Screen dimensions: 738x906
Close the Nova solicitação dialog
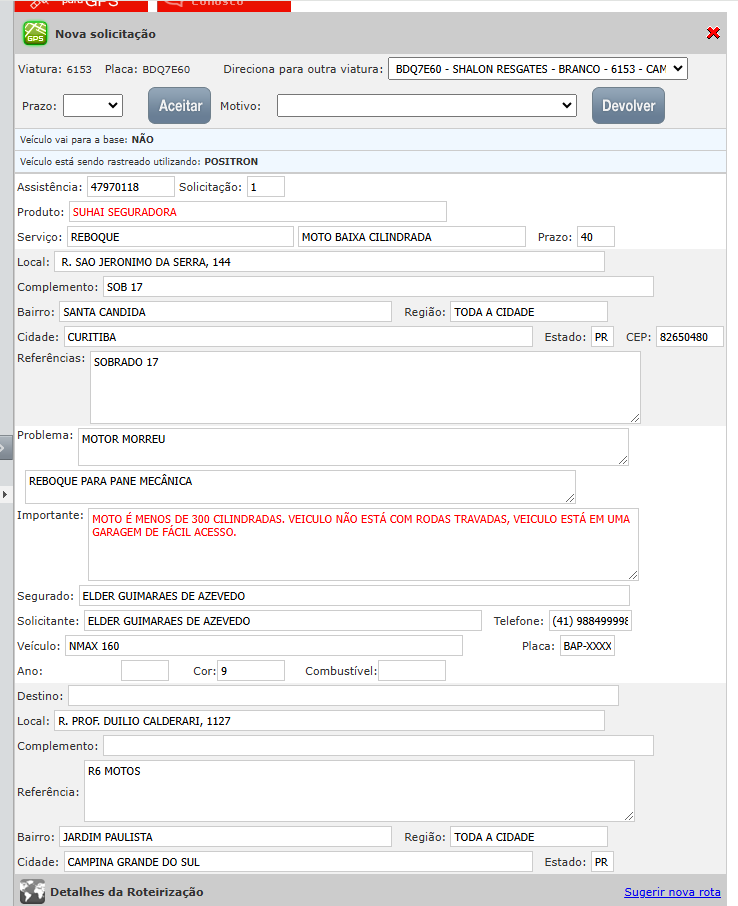point(713,33)
